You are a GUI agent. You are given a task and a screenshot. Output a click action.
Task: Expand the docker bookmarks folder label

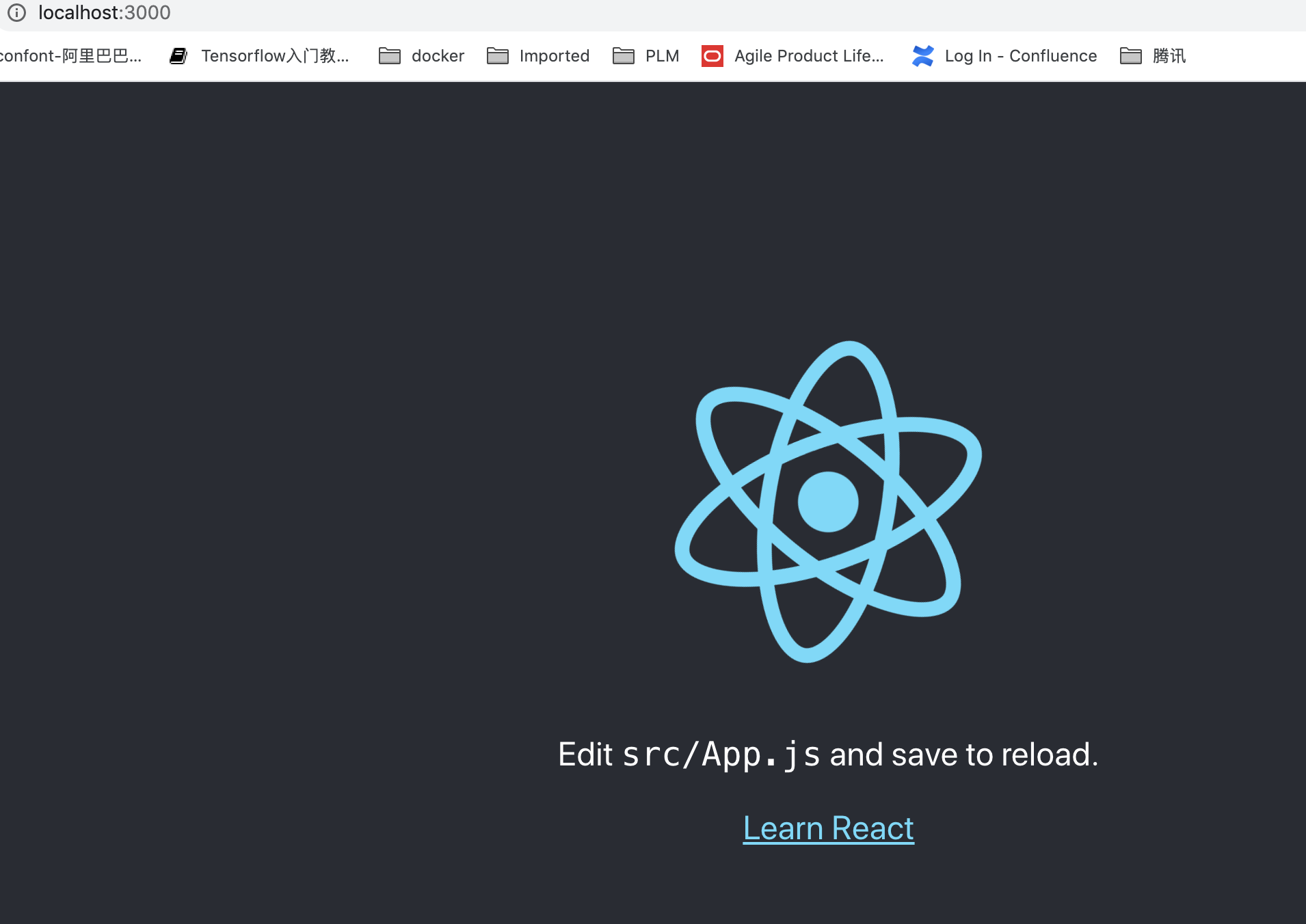(438, 56)
